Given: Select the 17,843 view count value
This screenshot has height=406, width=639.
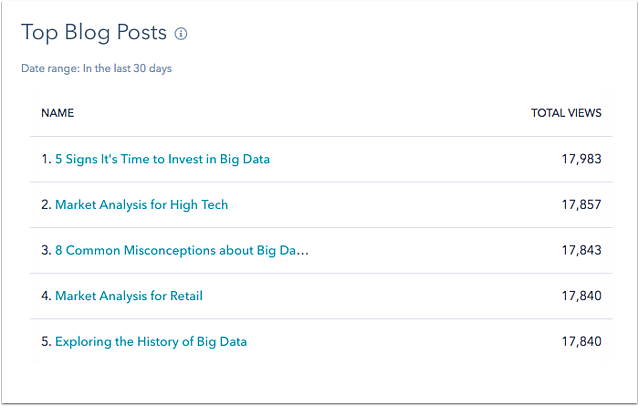Looking at the screenshot, I should (x=582, y=250).
